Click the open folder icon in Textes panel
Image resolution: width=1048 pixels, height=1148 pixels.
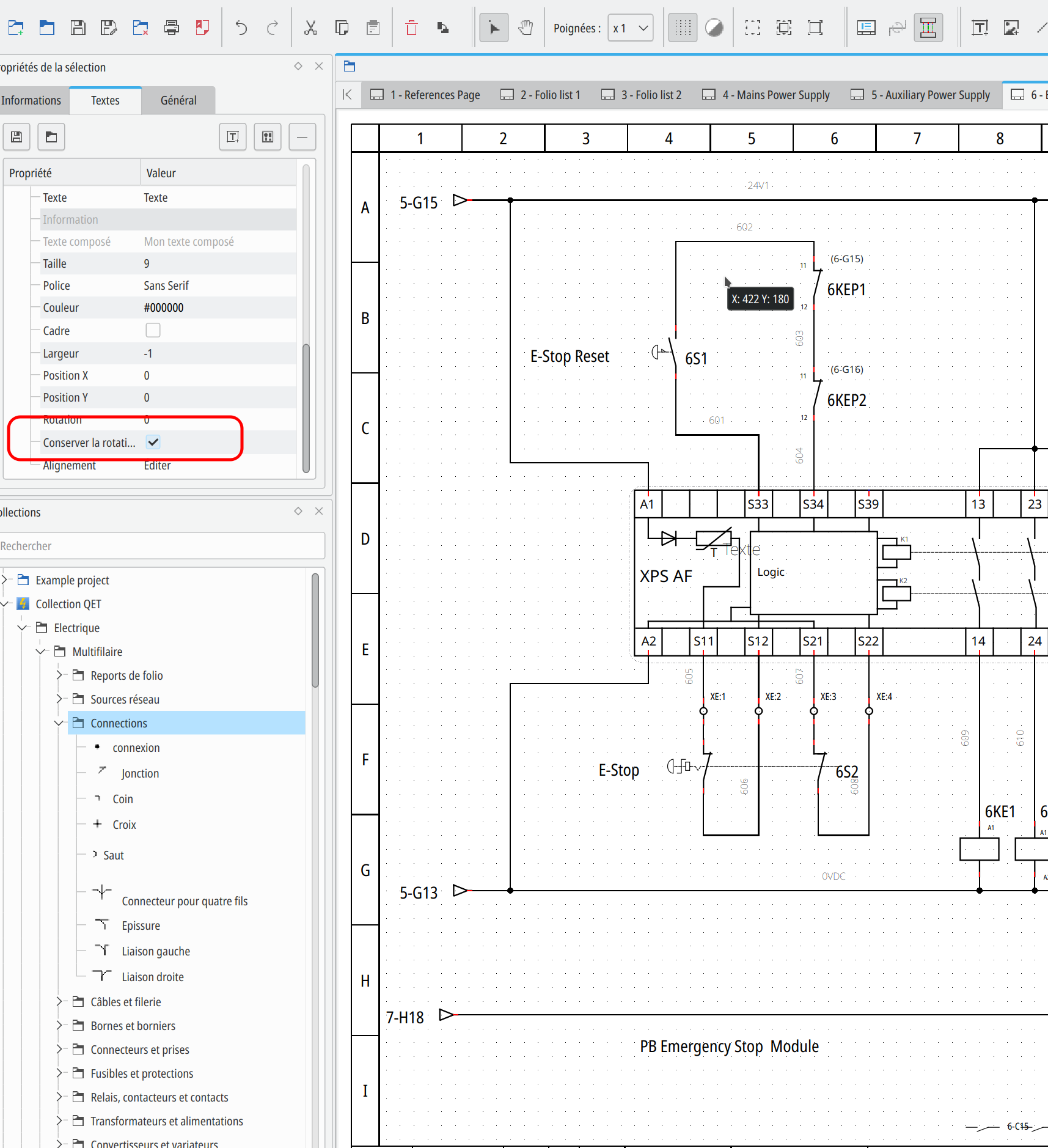(51, 137)
